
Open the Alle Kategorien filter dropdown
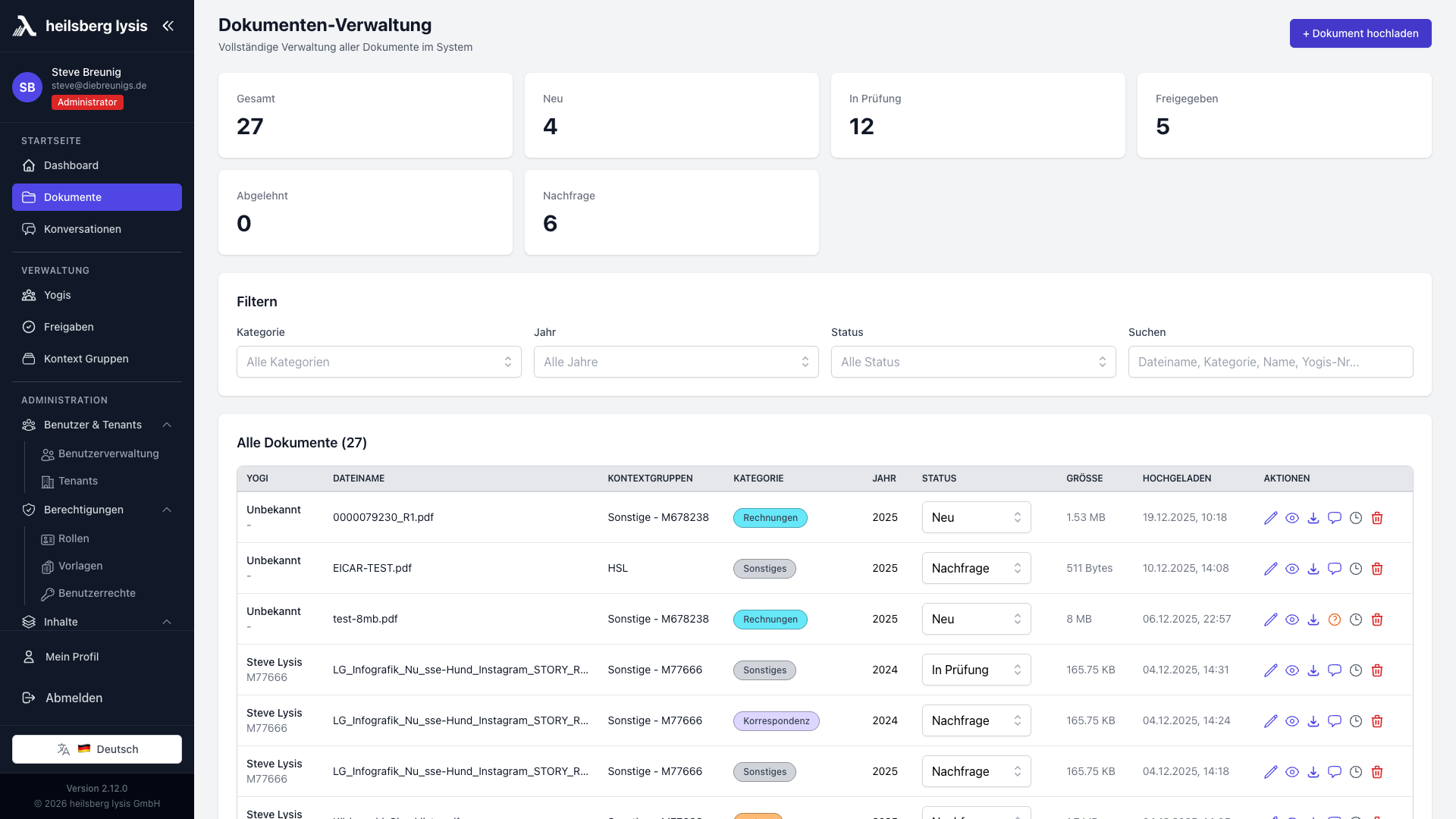pos(378,362)
